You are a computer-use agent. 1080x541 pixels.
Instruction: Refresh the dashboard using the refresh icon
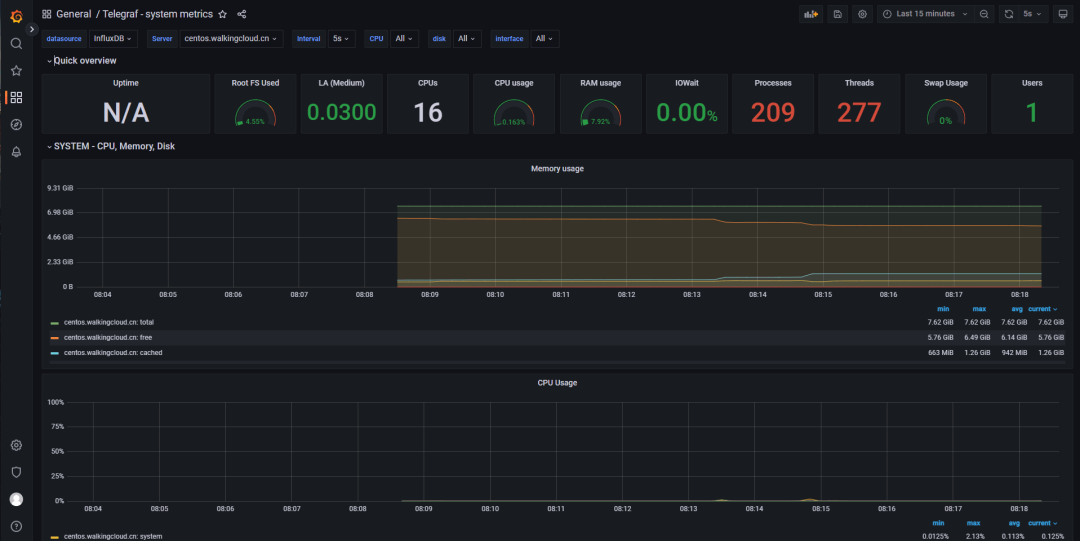(x=1009, y=14)
